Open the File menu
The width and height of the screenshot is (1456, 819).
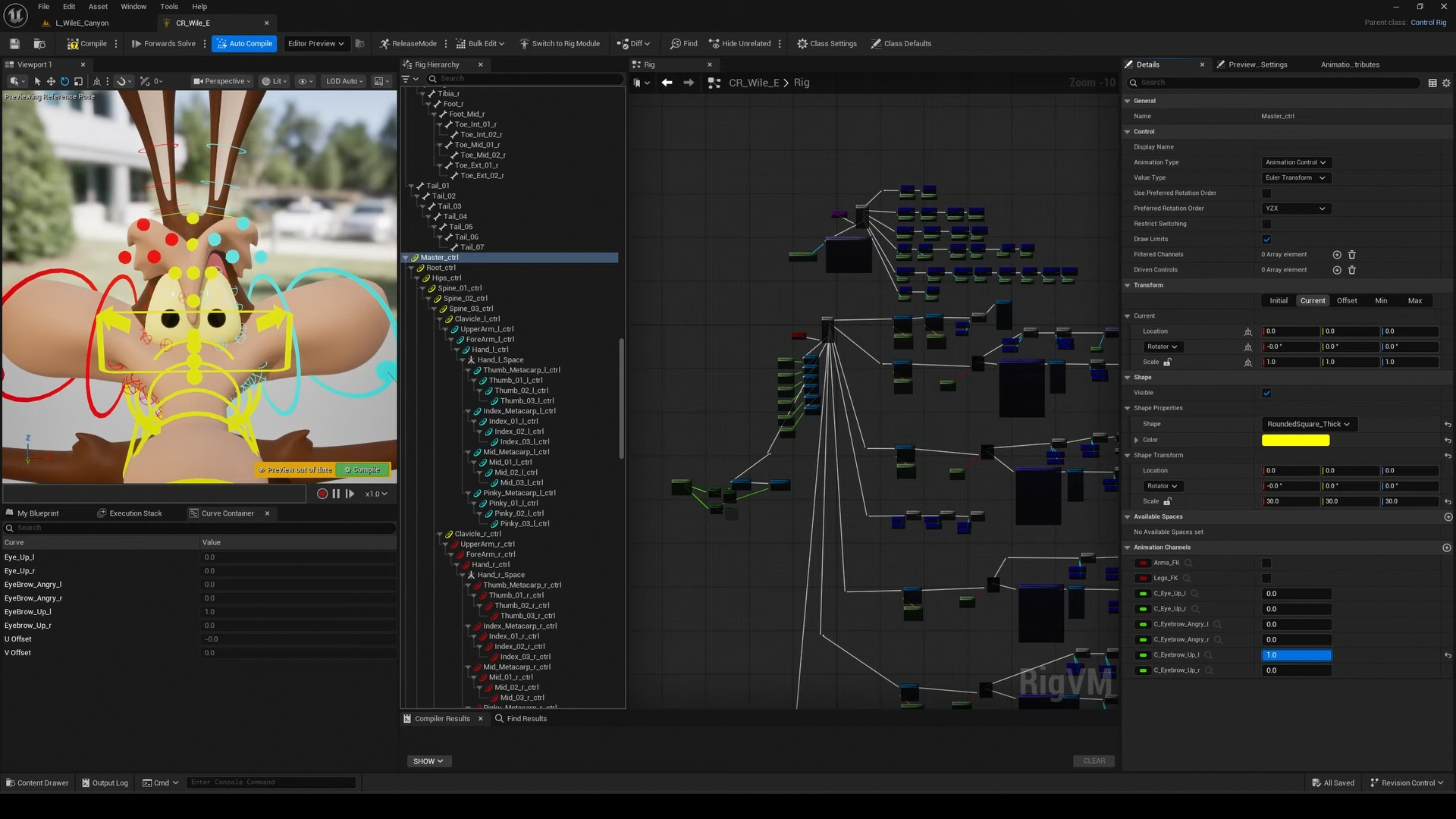[44, 7]
